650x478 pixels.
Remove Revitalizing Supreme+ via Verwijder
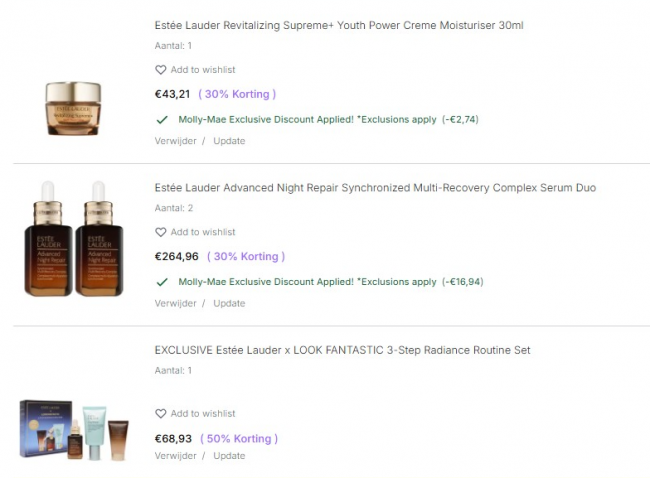coord(175,141)
